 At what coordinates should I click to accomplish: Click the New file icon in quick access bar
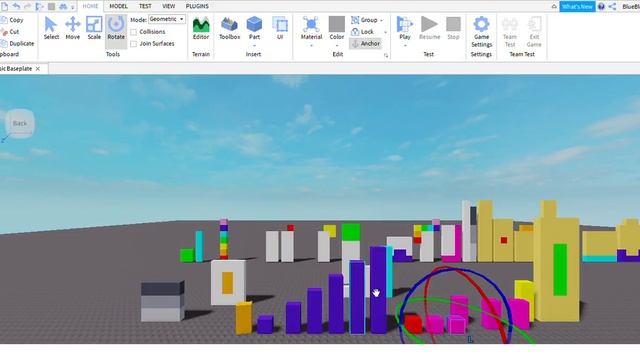tap(4, 7)
